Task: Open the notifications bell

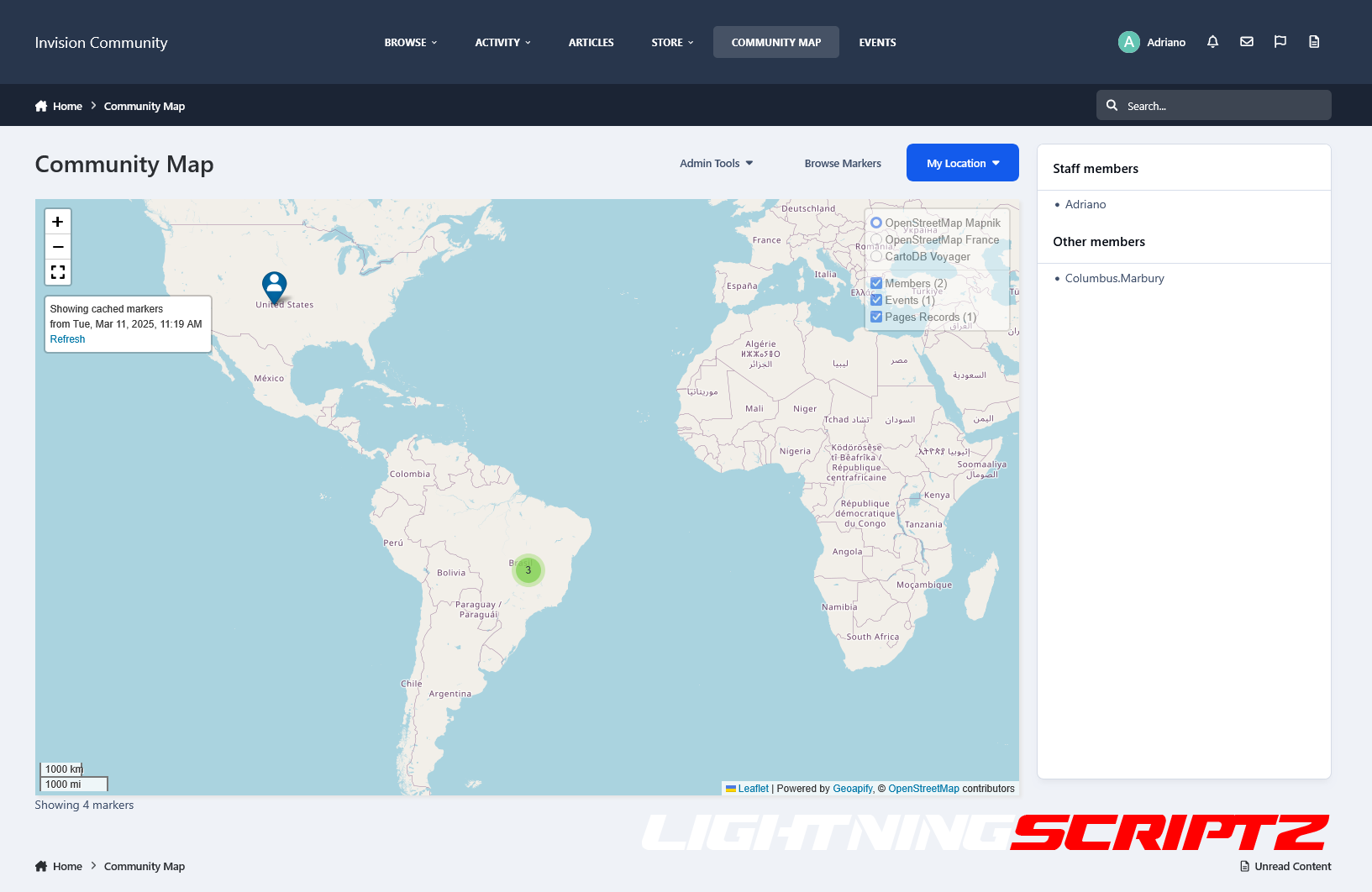Action: point(1212,42)
